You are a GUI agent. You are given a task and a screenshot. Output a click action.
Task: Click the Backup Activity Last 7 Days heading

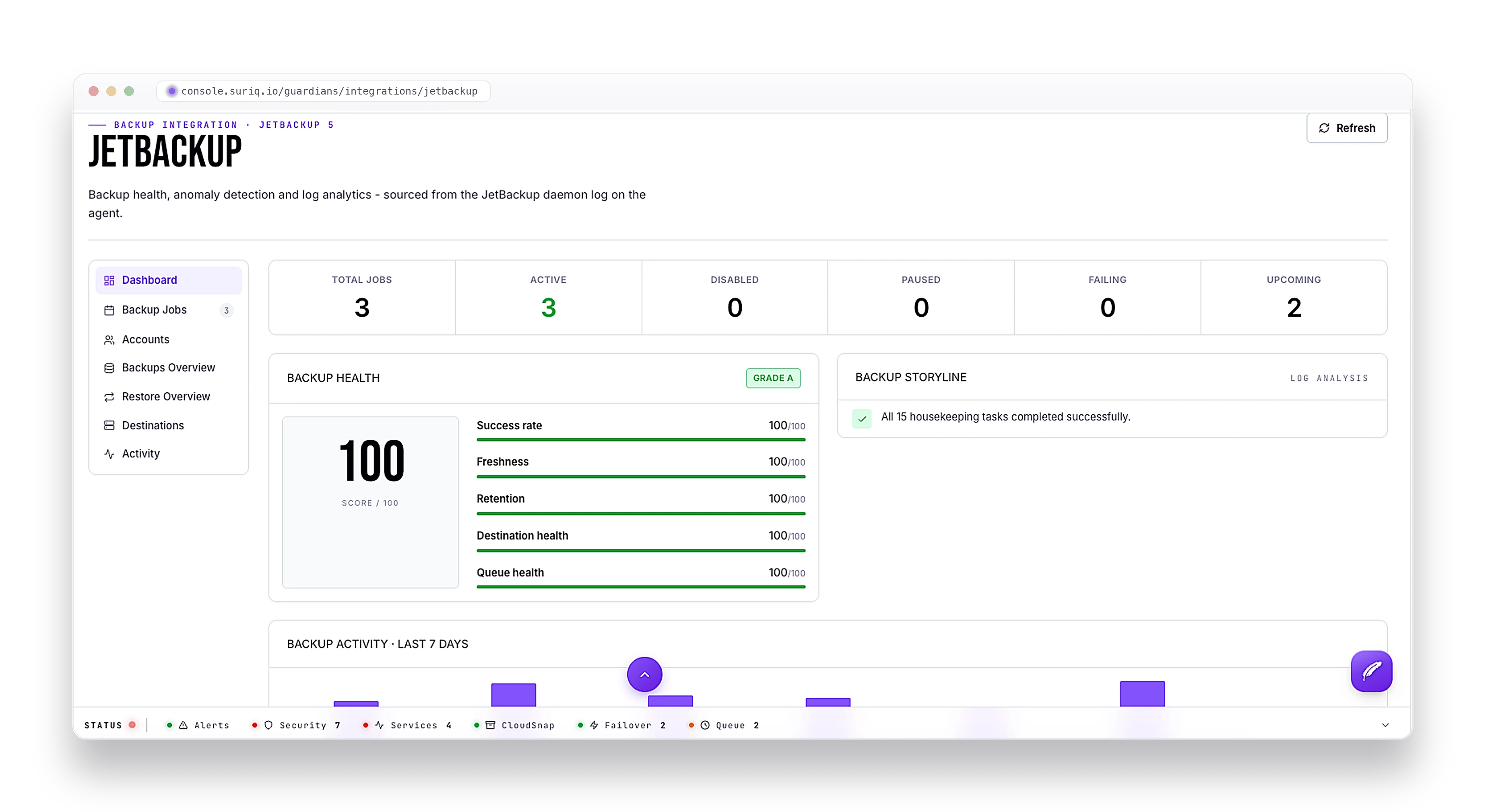pyautogui.click(x=377, y=644)
